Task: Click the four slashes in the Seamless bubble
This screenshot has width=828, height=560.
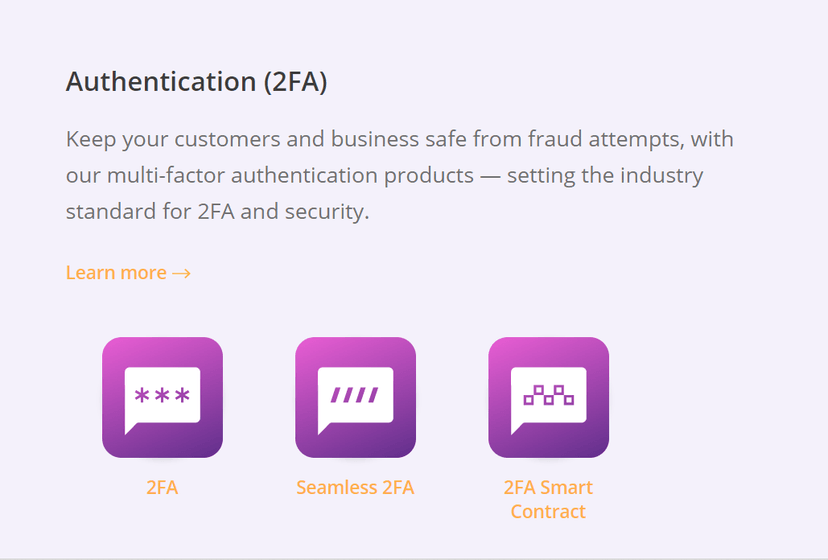Action: 355,395
